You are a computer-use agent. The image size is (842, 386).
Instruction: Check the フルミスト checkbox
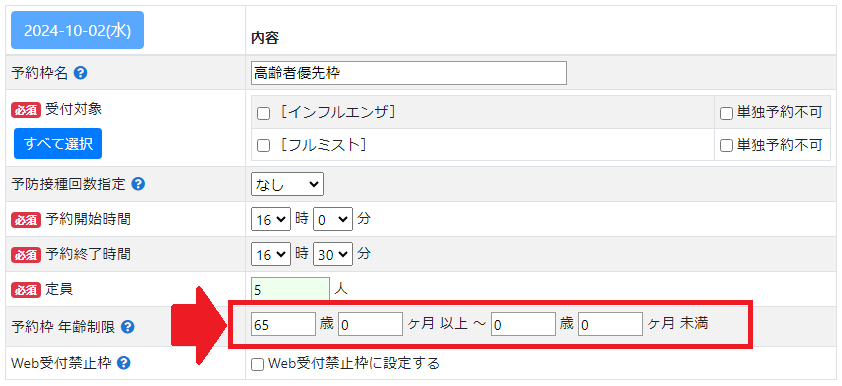[263, 145]
